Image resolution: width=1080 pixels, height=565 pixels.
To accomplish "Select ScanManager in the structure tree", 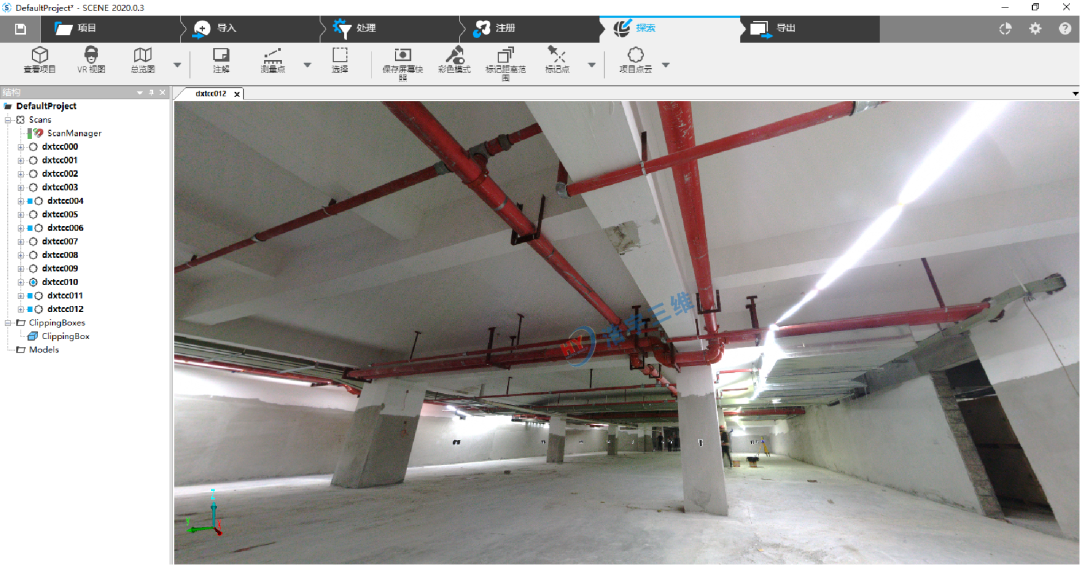I will point(73,133).
